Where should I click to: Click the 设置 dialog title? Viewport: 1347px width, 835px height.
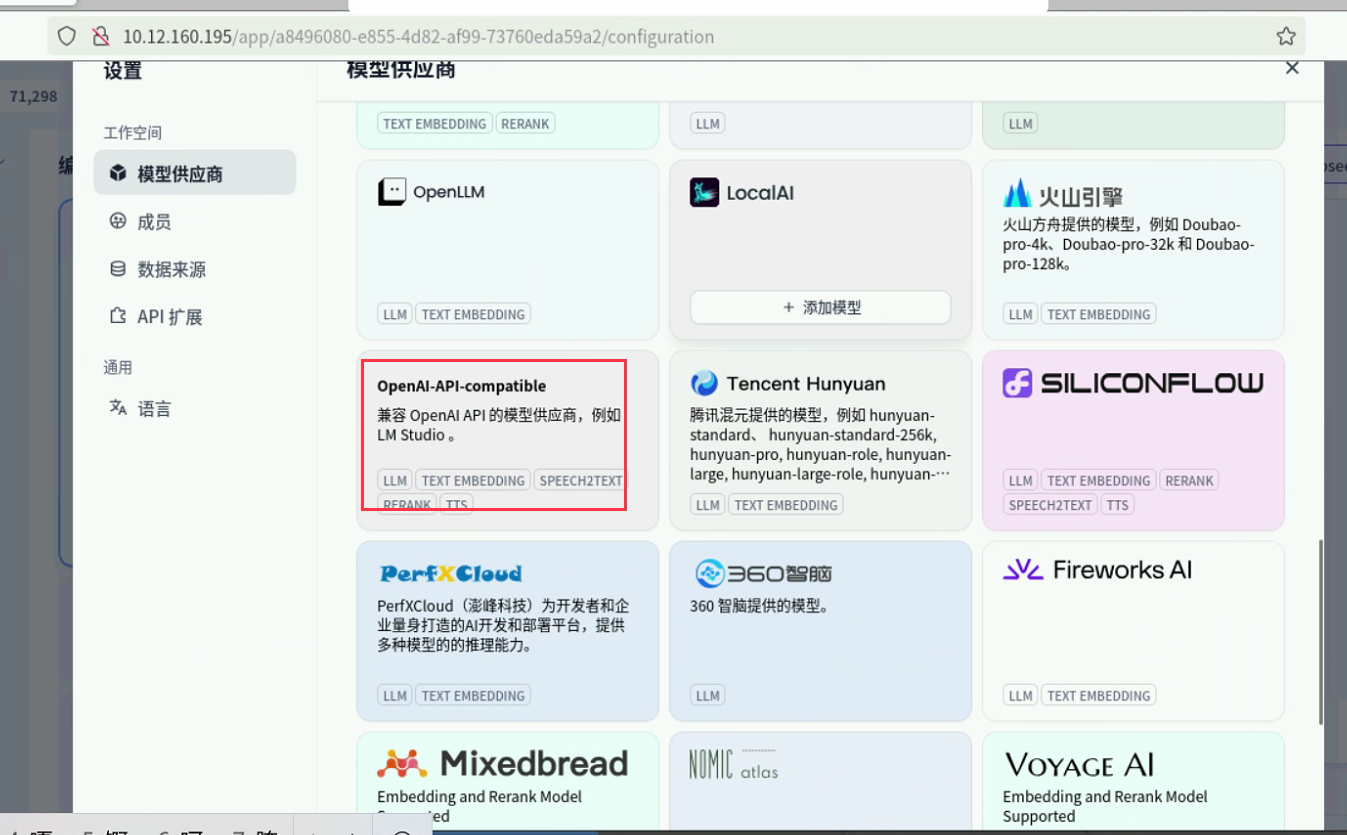point(123,70)
